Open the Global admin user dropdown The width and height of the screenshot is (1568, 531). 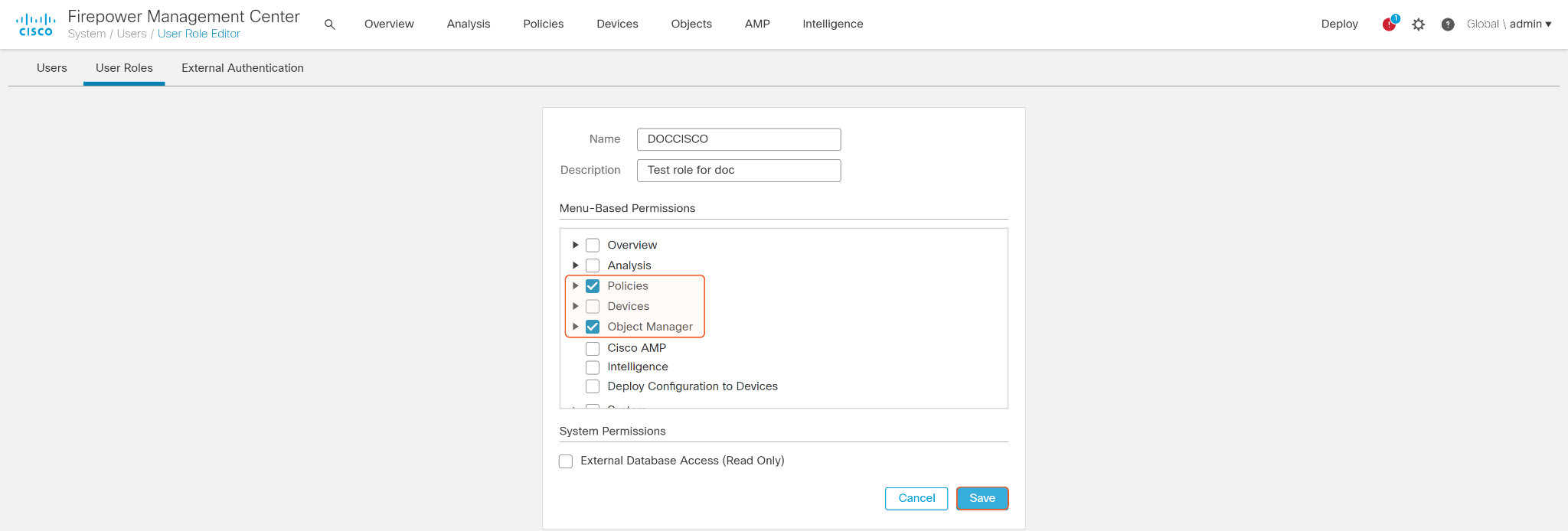[x=1509, y=24]
